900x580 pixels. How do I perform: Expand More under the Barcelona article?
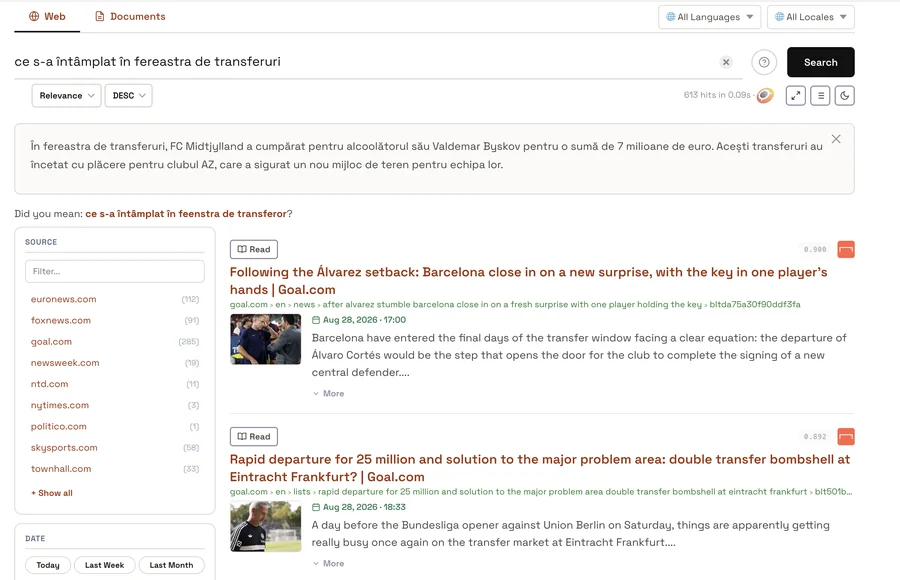pos(328,393)
